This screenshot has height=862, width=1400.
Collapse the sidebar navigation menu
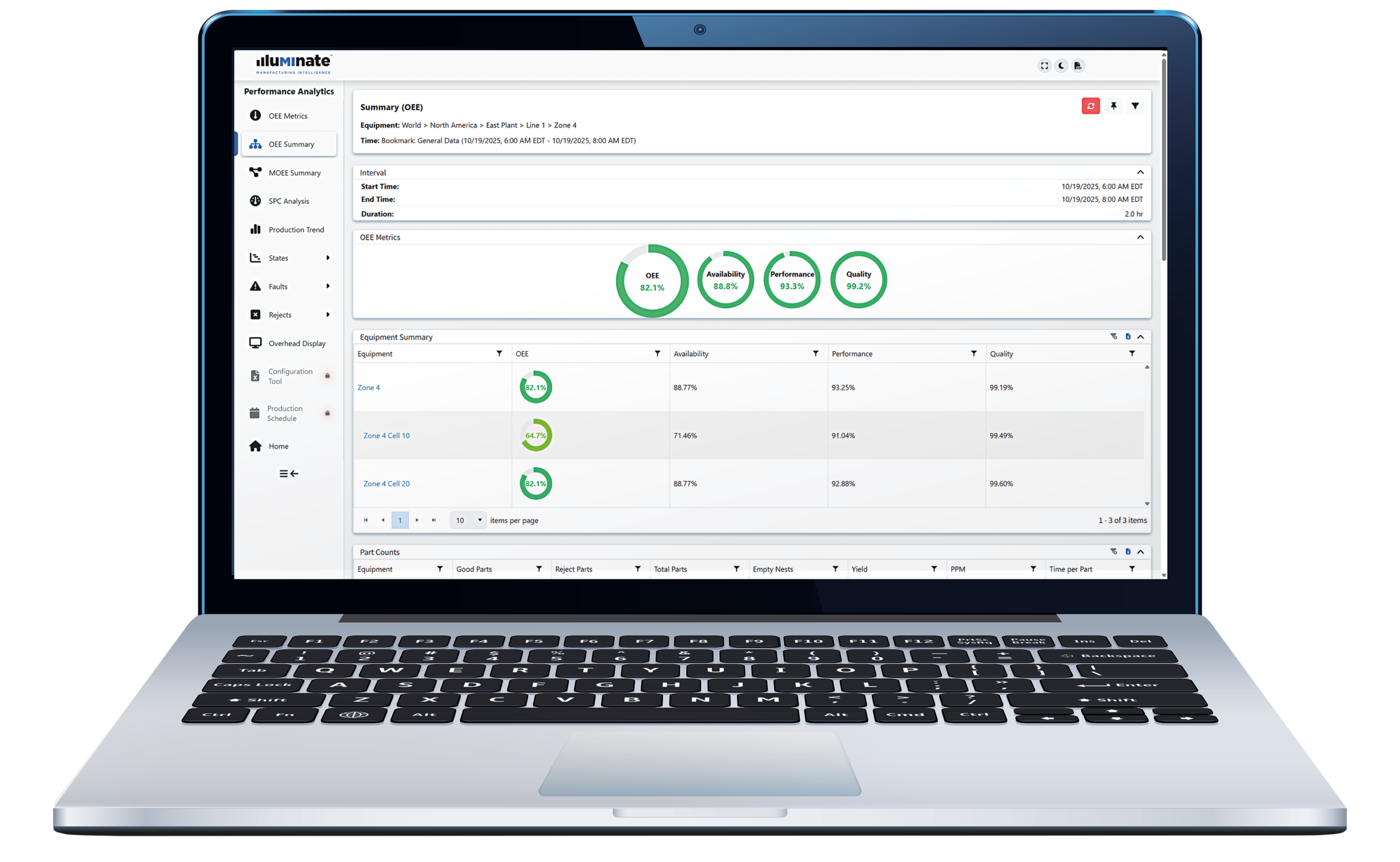pos(288,474)
